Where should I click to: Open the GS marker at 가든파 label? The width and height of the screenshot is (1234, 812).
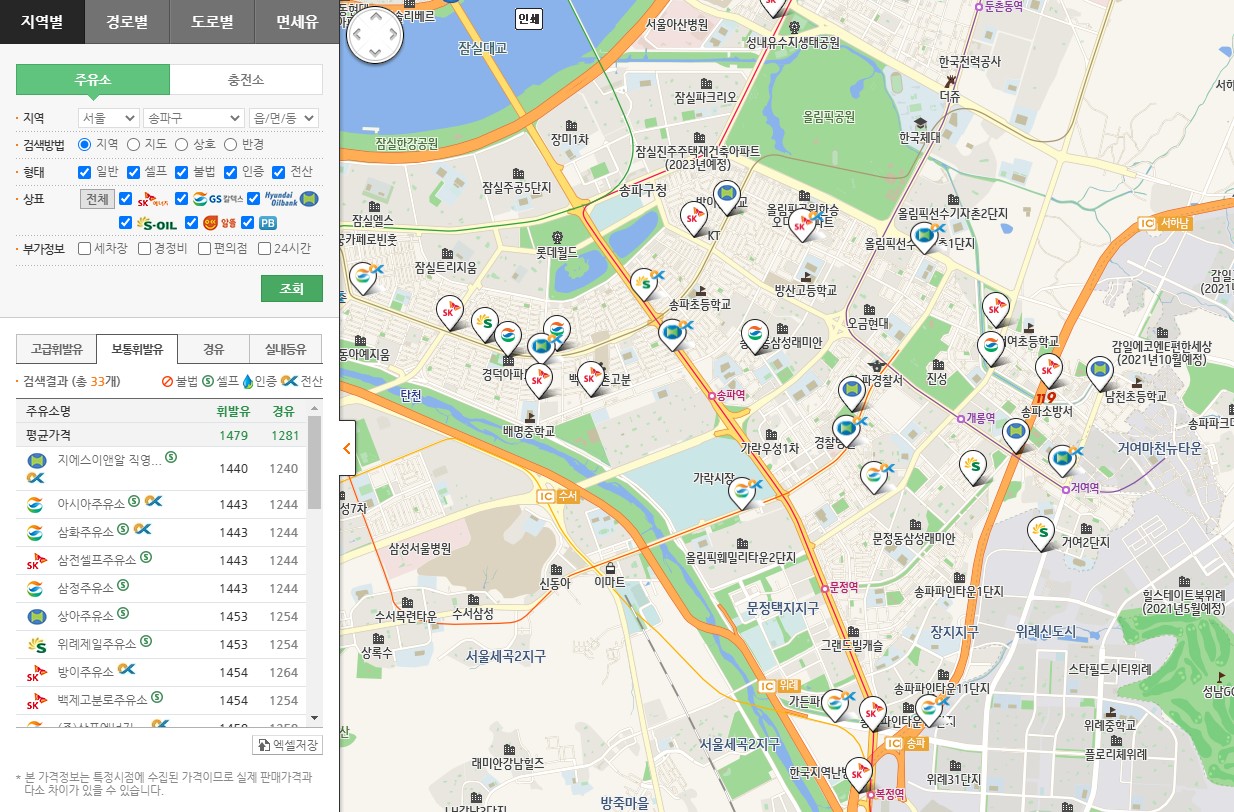(x=834, y=706)
